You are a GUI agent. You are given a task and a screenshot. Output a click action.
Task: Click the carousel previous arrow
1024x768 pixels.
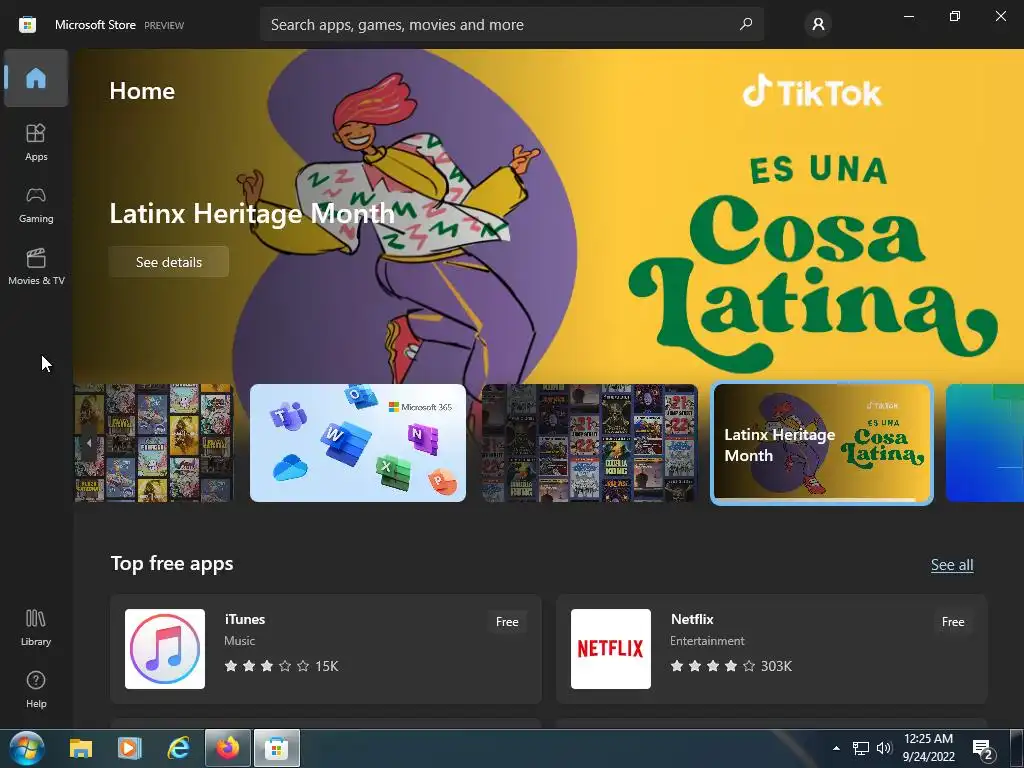pyautogui.click(x=89, y=443)
